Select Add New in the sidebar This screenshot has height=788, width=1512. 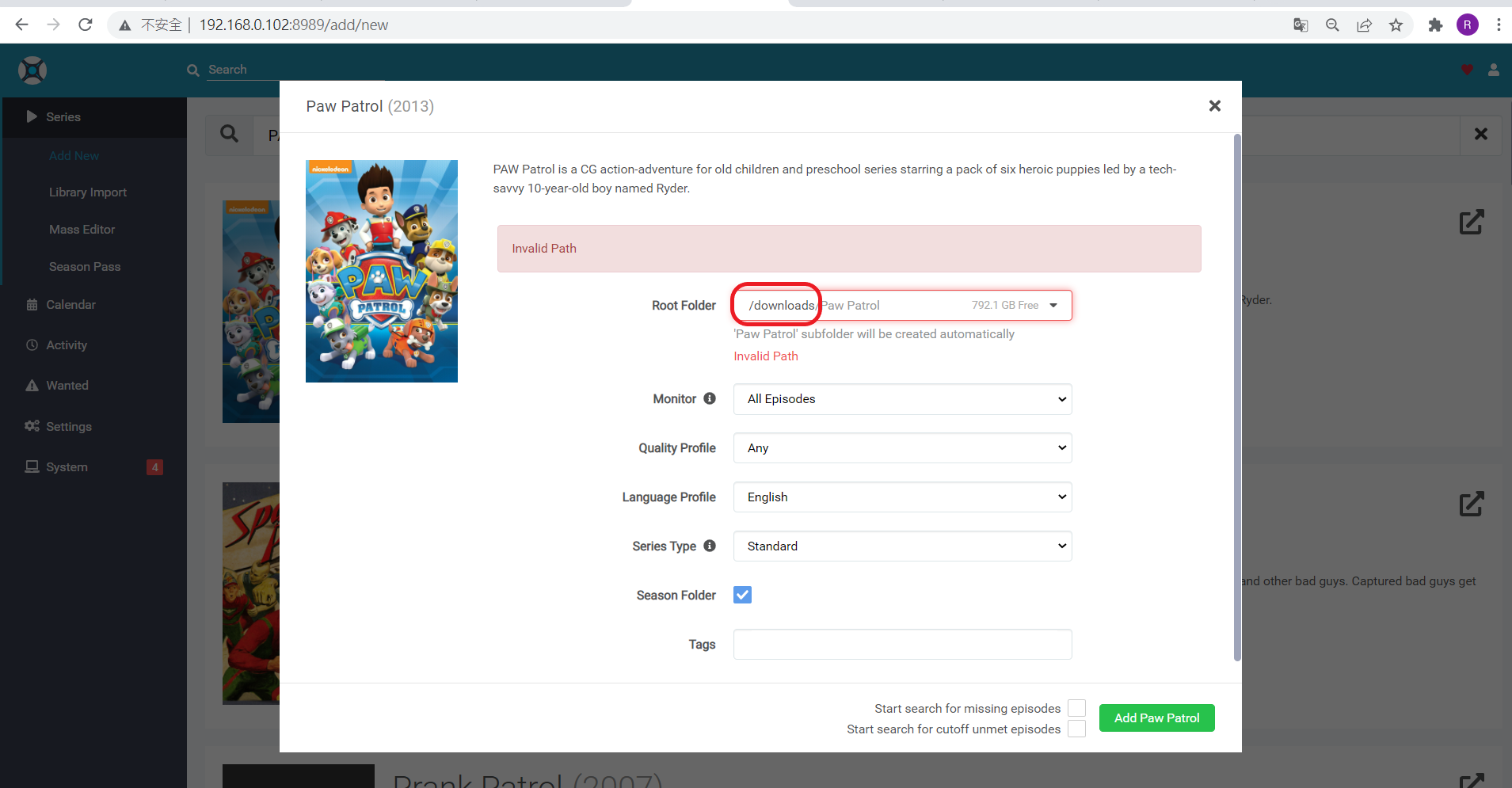[x=74, y=156]
